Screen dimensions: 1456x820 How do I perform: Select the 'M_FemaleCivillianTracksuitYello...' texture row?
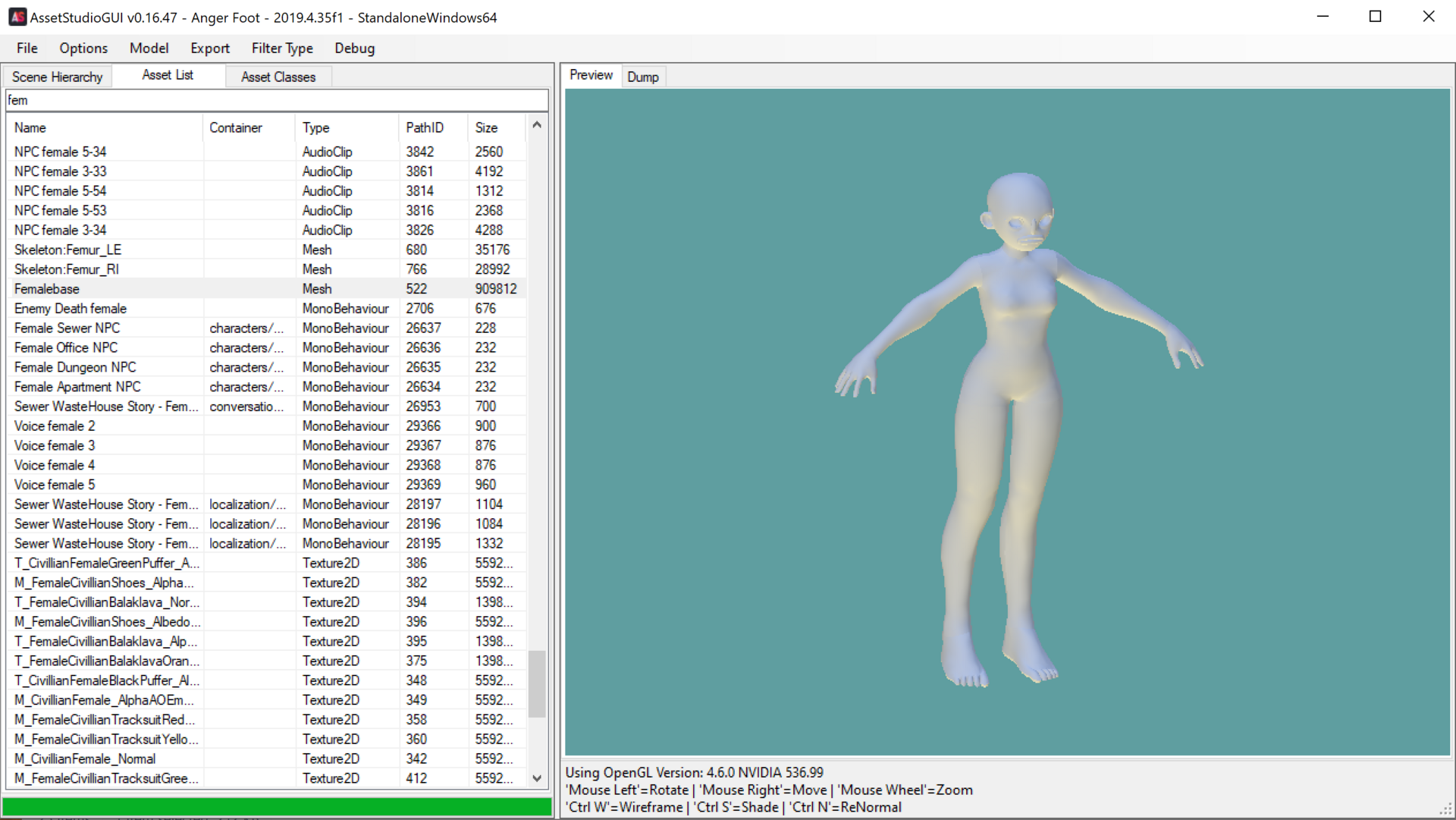[266, 740]
